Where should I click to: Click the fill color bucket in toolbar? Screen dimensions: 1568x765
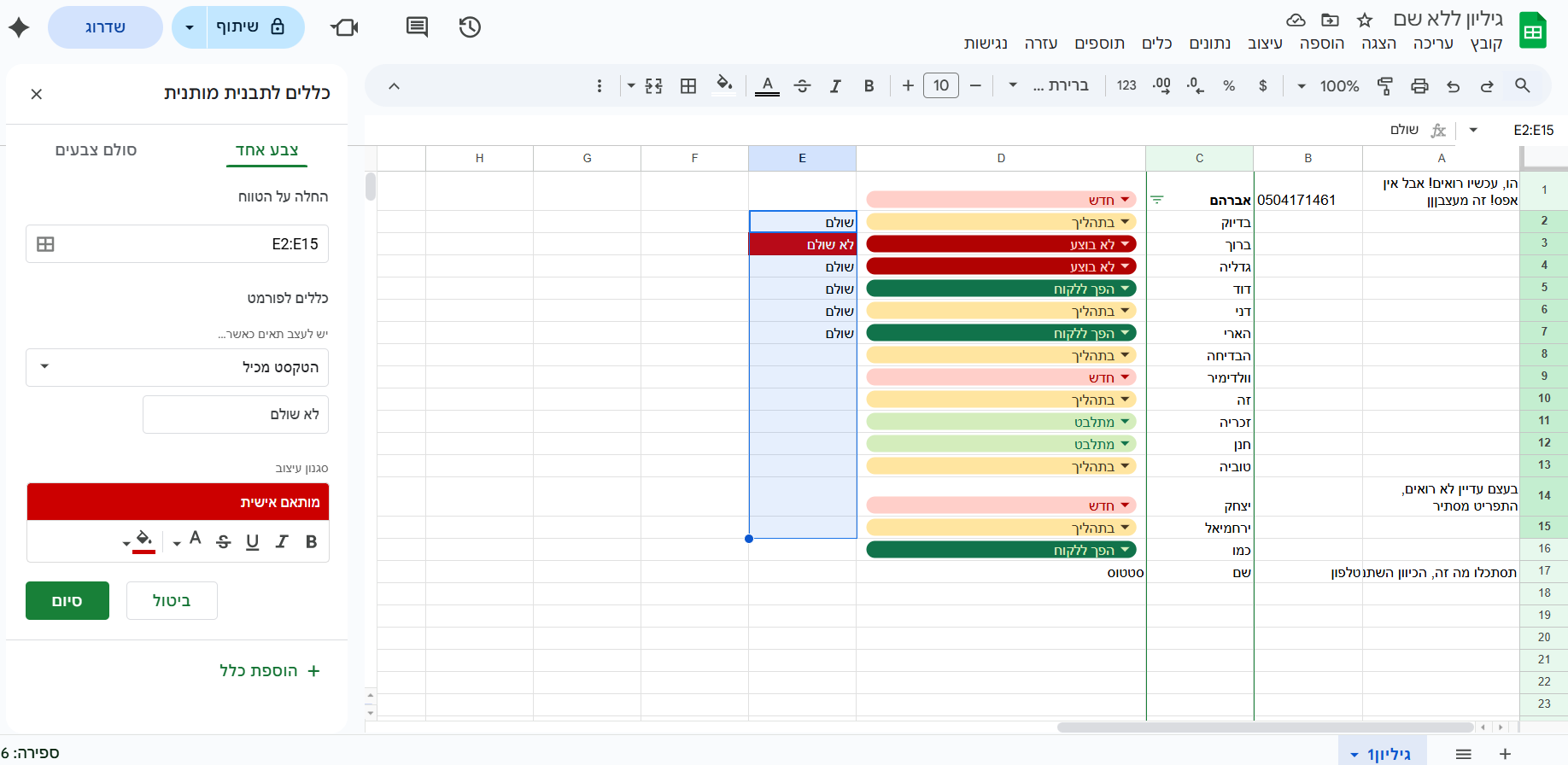(x=724, y=85)
